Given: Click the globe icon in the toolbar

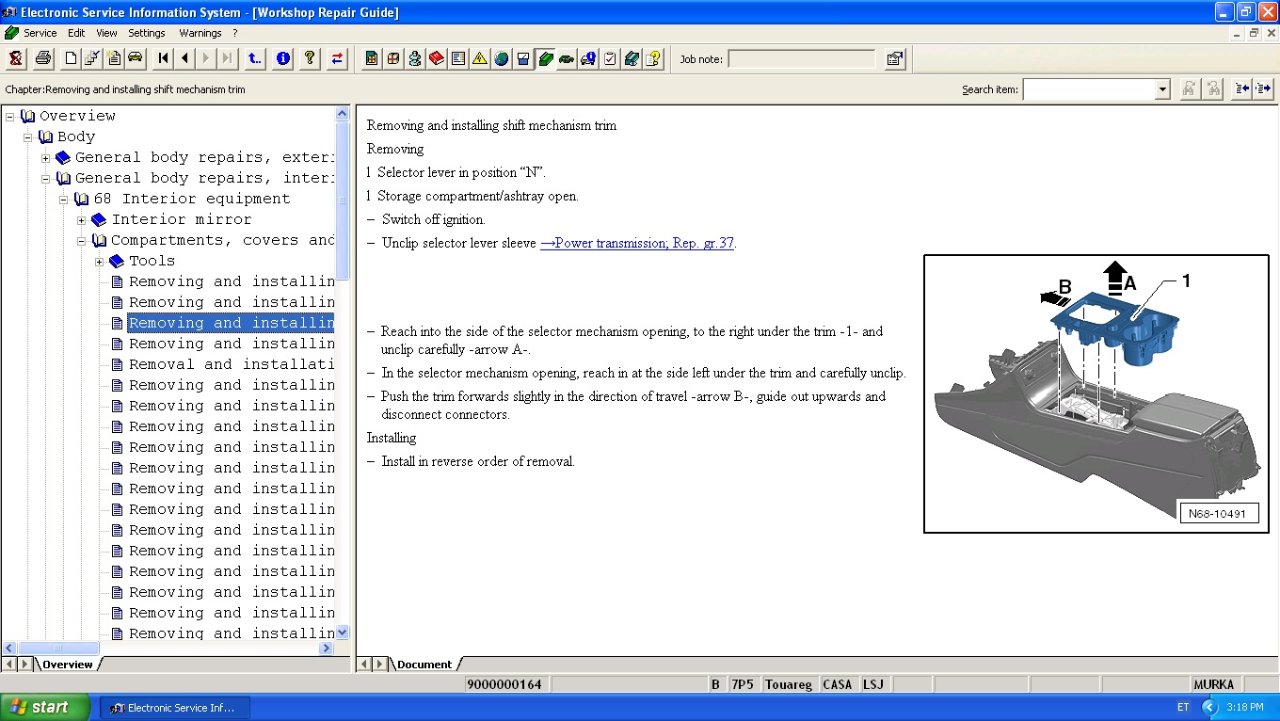Looking at the screenshot, I should click(501, 59).
